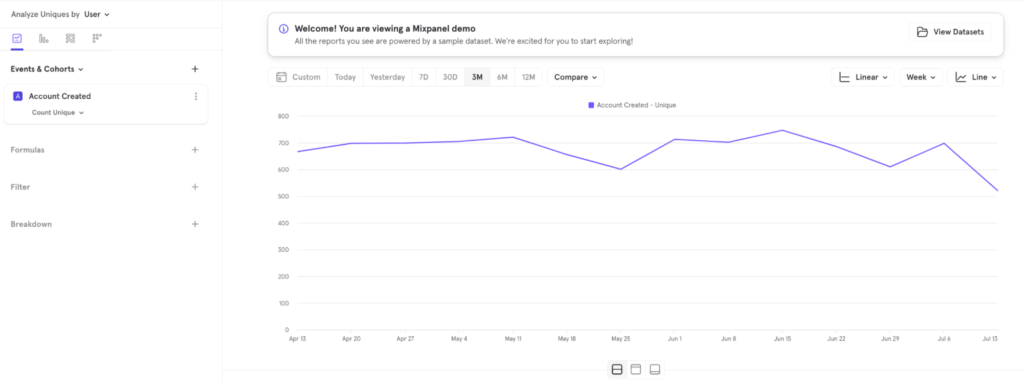Open Account Created three-dot options menu
This screenshot has height=384, width=1024.
tap(195, 97)
